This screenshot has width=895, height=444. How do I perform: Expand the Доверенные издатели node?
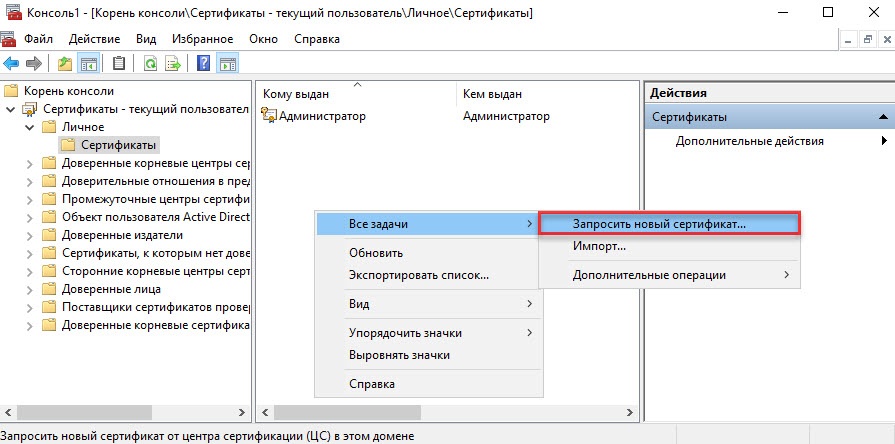[x=30, y=235]
